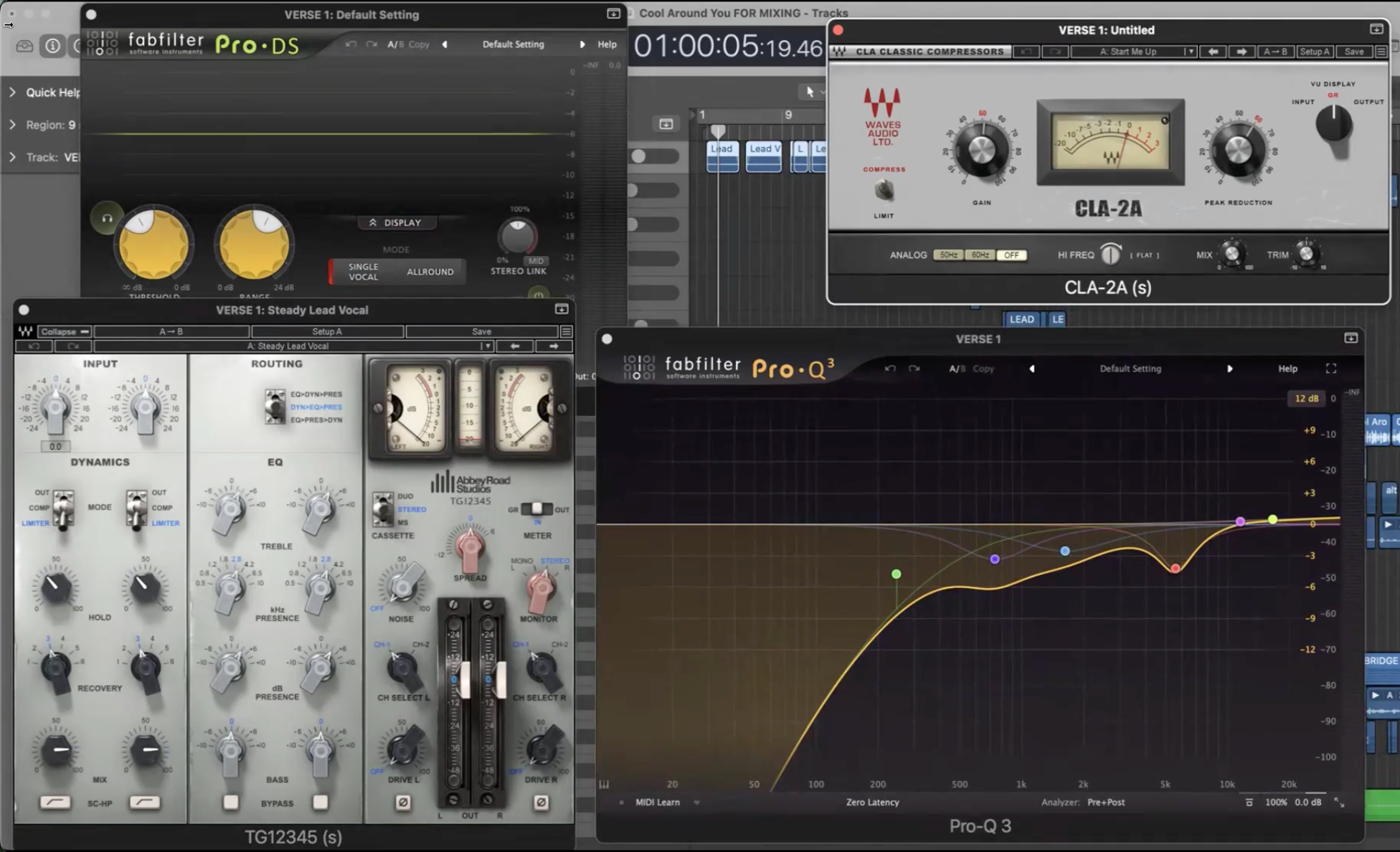Viewport: 1400px width, 852px height.
Task: Adjust the Pro-DS Threshold knob
Action: point(153,245)
